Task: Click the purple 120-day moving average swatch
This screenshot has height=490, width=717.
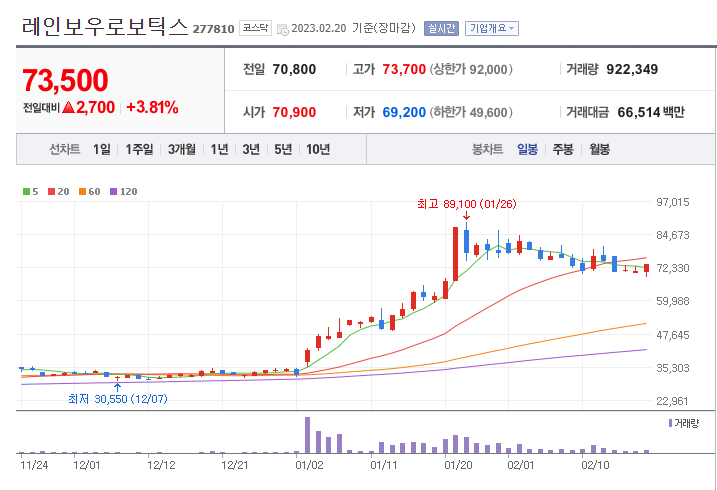Action: [x=113, y=192]
